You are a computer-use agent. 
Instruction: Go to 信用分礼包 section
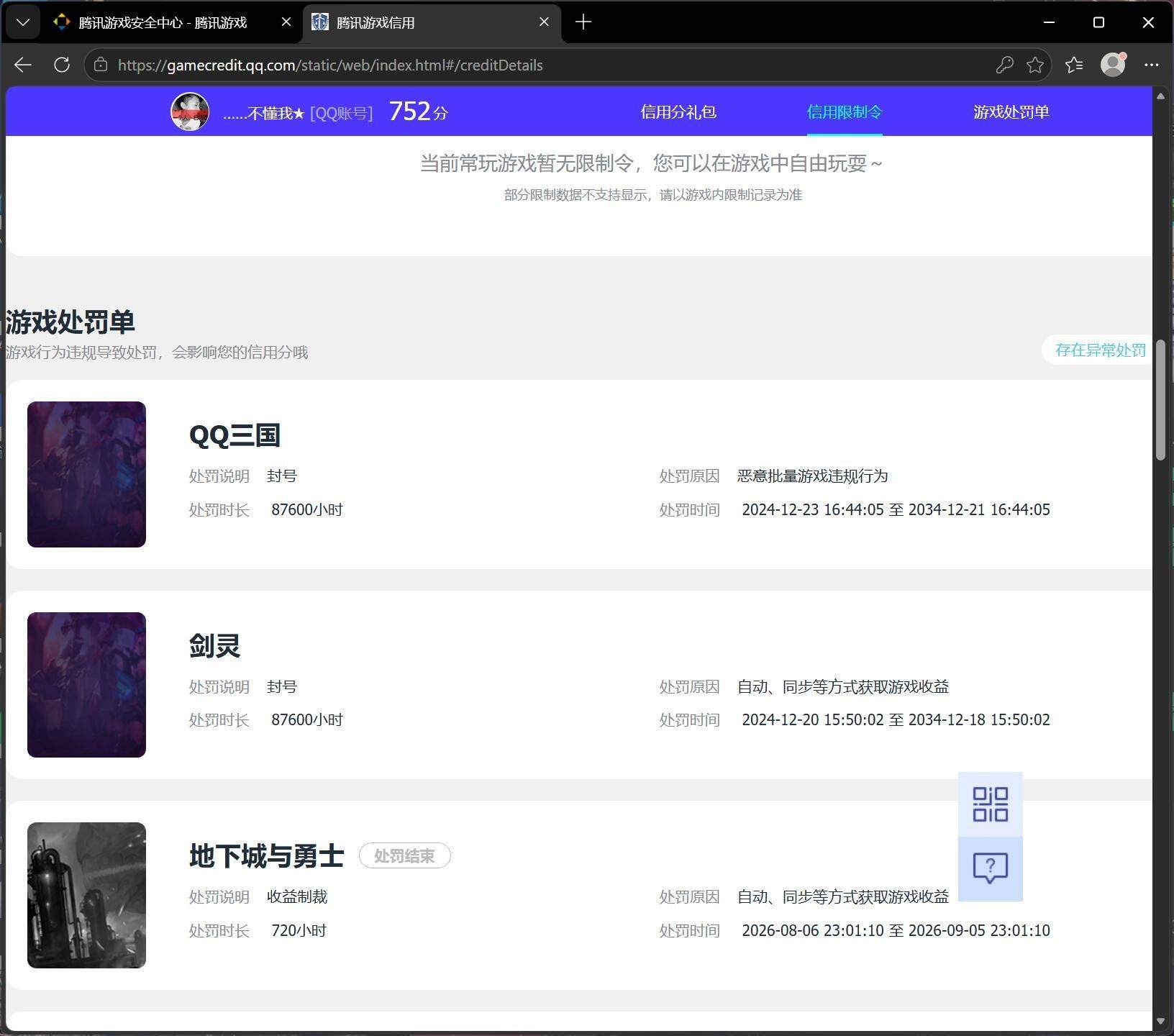678,112
